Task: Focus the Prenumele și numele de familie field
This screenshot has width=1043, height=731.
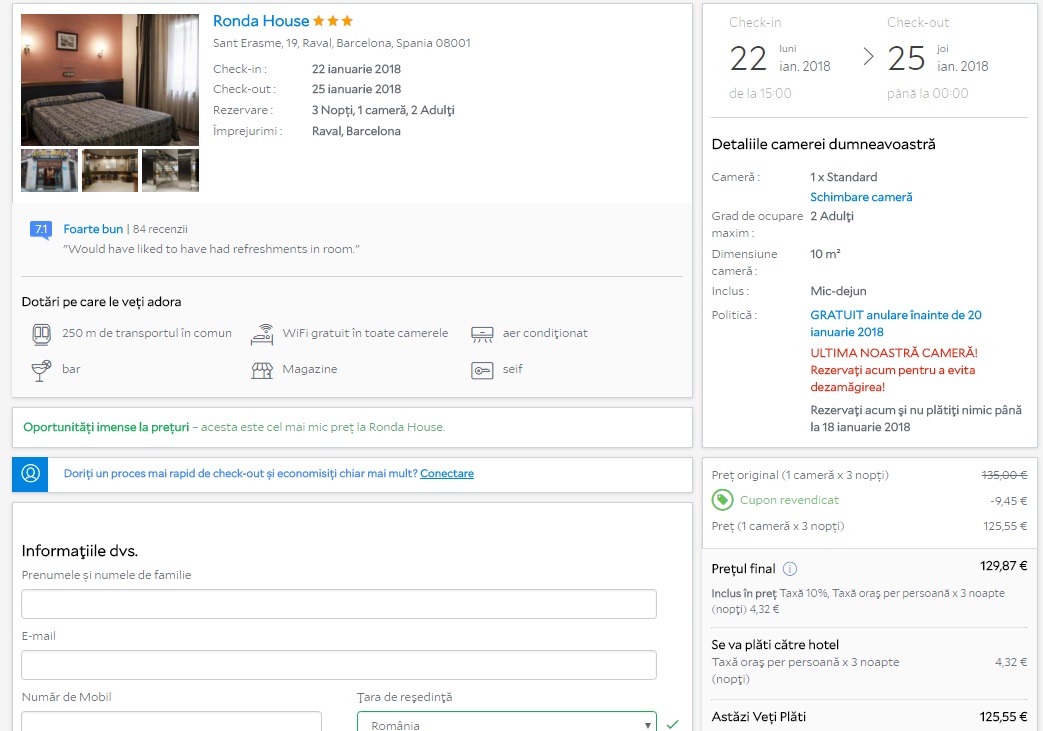Action: 339,604
